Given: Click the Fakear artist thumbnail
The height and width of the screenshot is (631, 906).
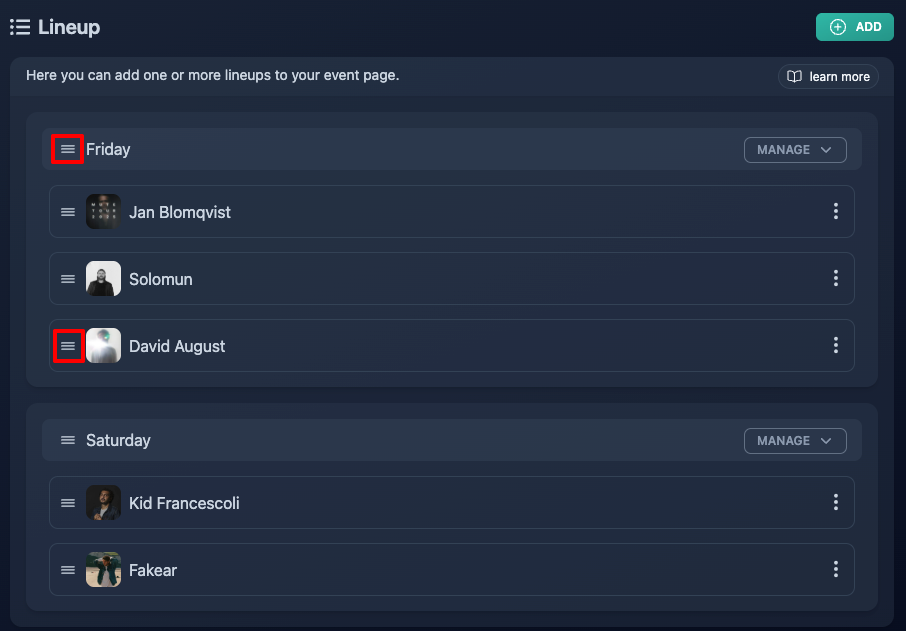Looking at the screenshot, I should [103, 569].
